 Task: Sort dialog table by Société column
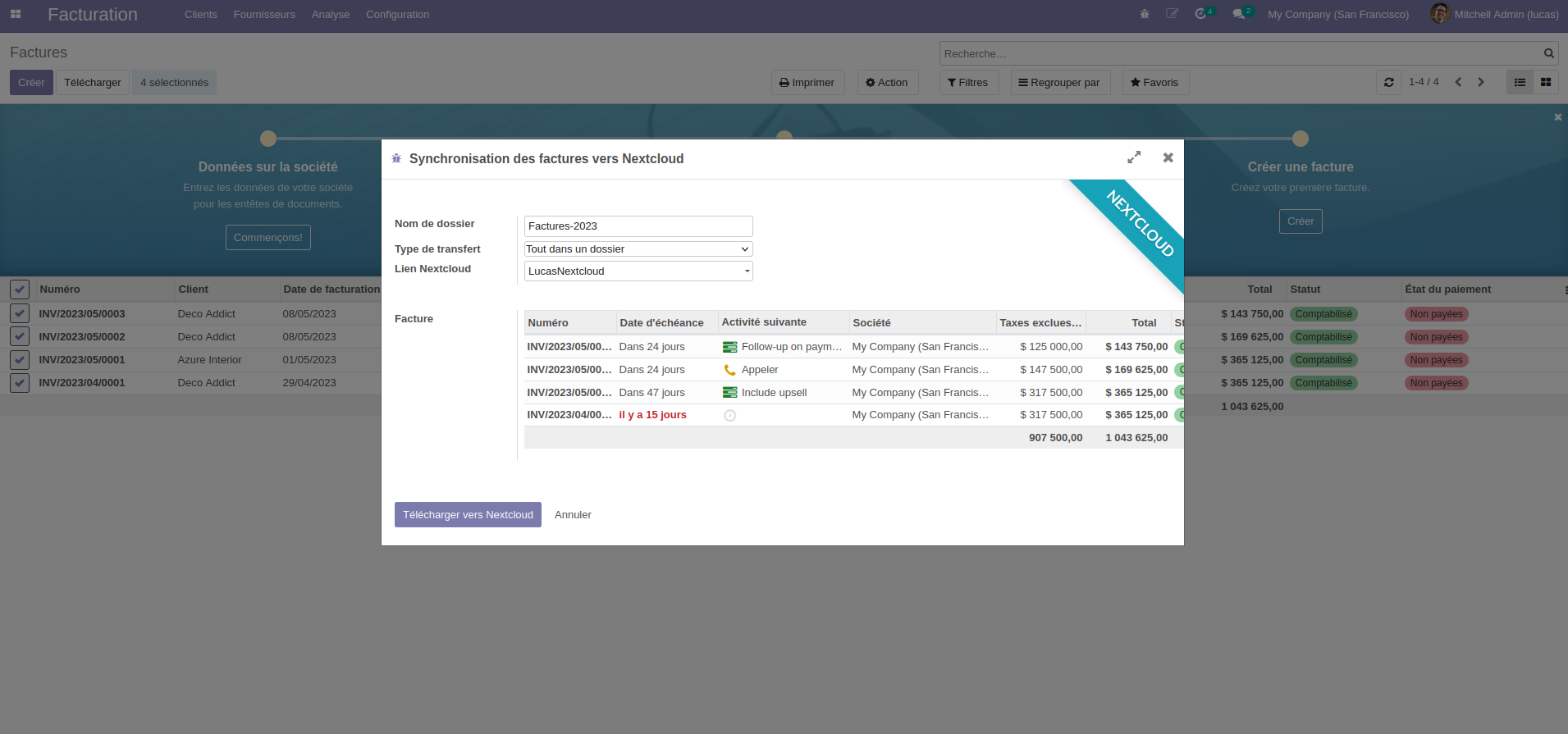point(923,322)
